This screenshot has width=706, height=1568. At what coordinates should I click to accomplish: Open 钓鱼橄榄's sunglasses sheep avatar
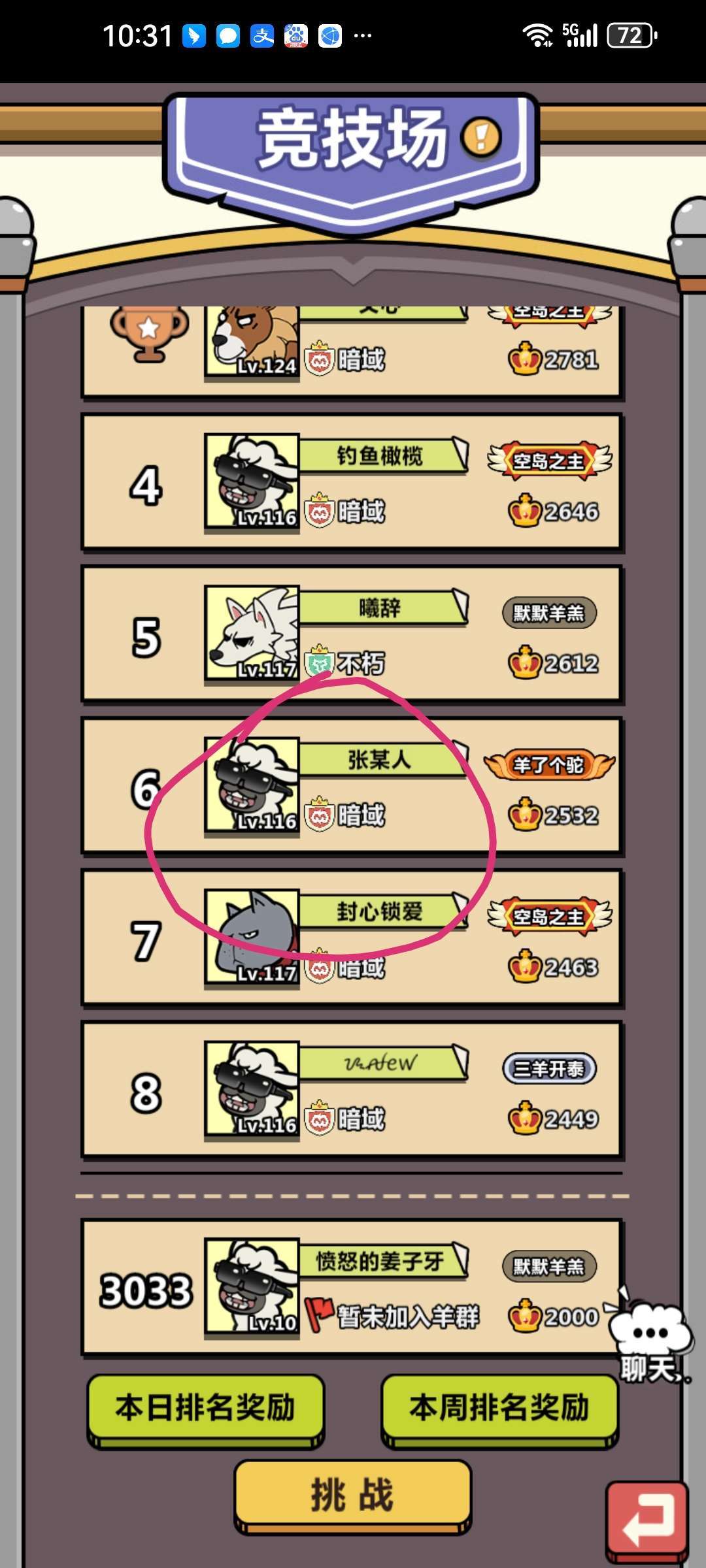point(252,482)
